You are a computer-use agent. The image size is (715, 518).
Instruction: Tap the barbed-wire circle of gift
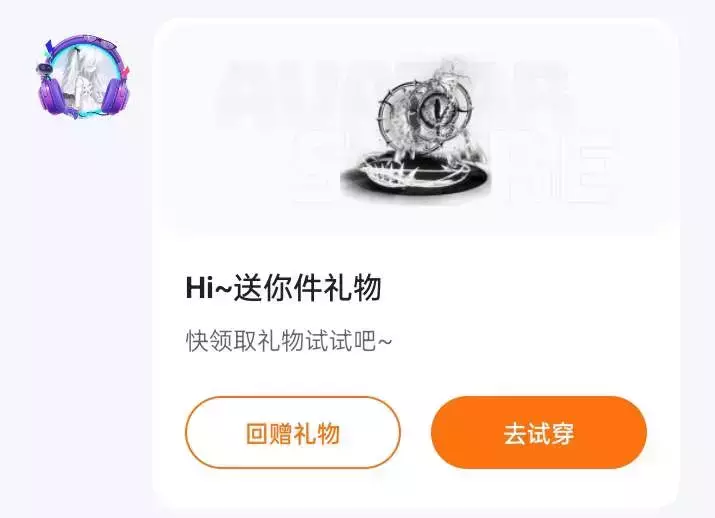tap(426, 114)
